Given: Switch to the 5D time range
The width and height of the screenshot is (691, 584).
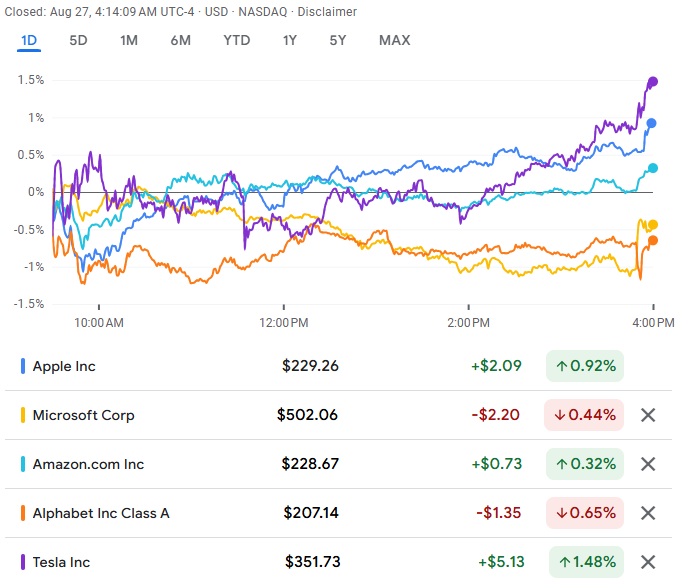Looking at the screenshot, I should point(78,41).
